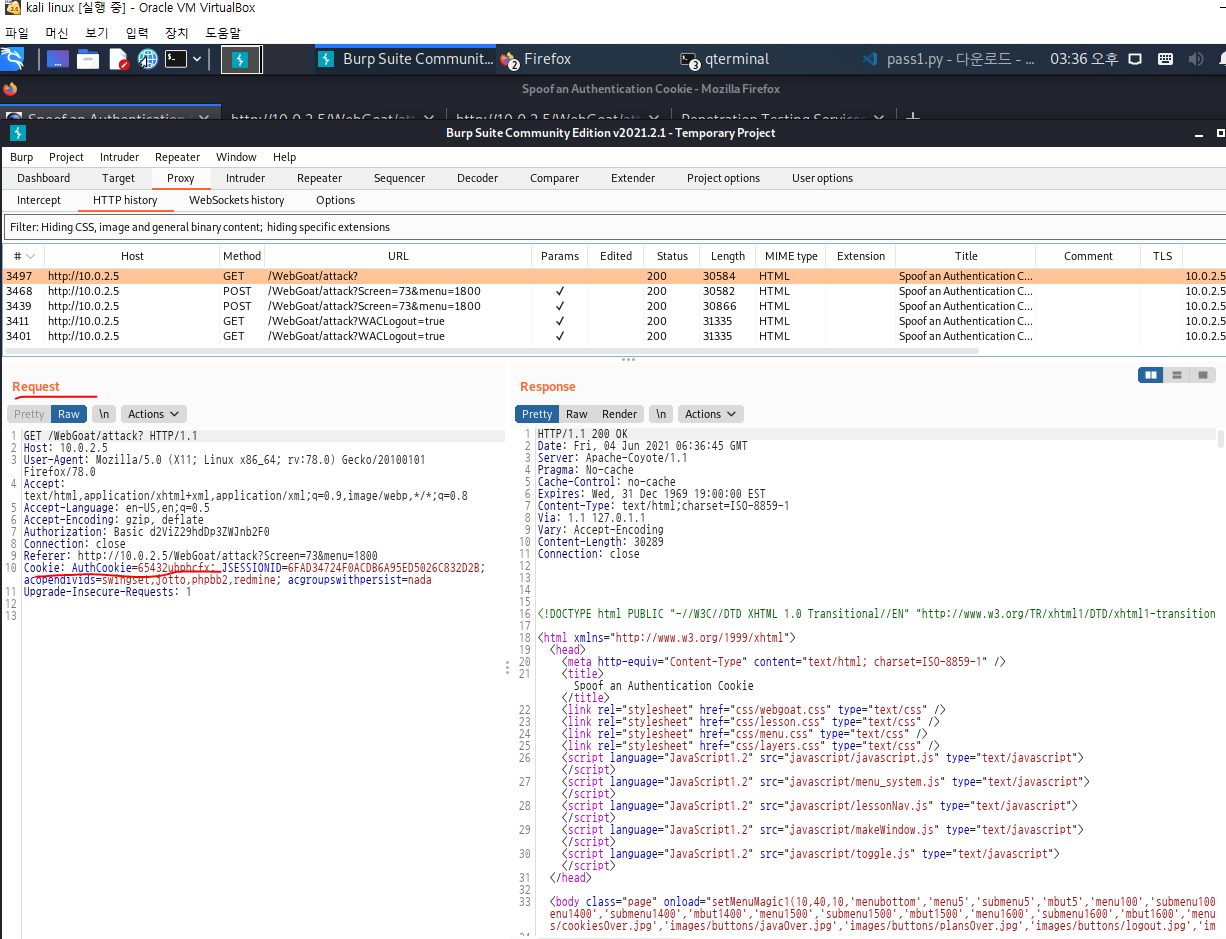This screenshot has height=939, width=1226.
Task: Switch to qterminal taskbar entry
Action: (x=724, y=59)
